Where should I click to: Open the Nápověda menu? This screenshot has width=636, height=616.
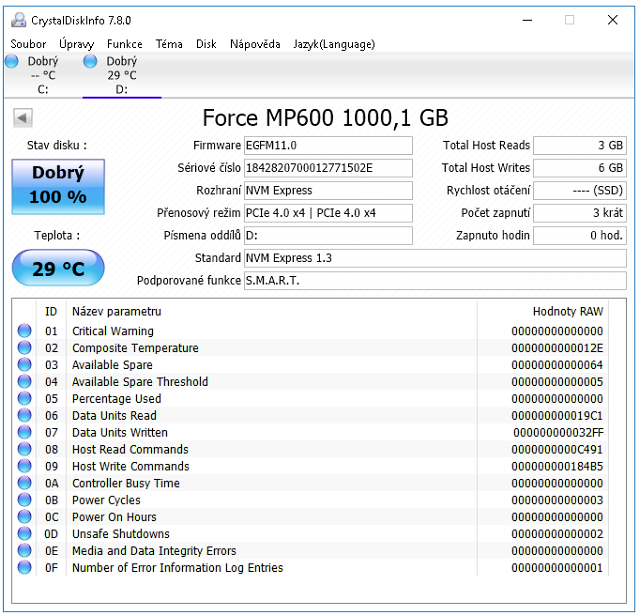click(x=255, y=44)
